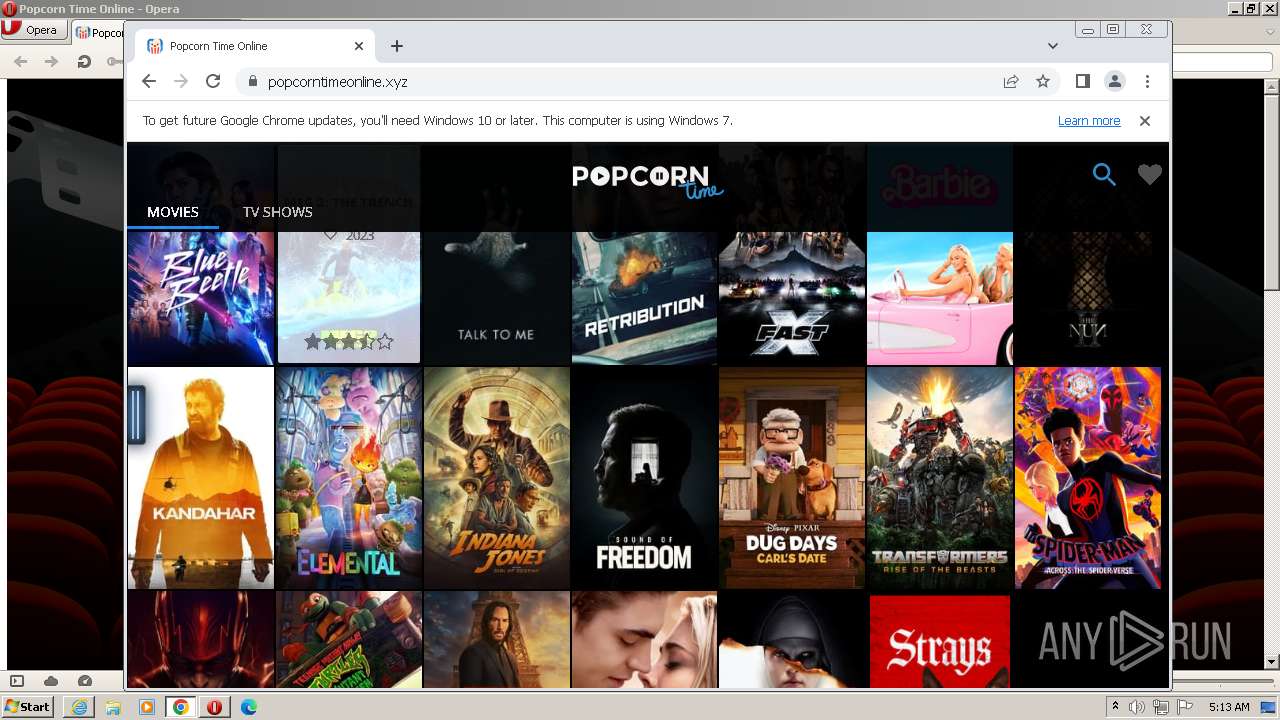Open the Kandahar poster

(x=201, y=478)
